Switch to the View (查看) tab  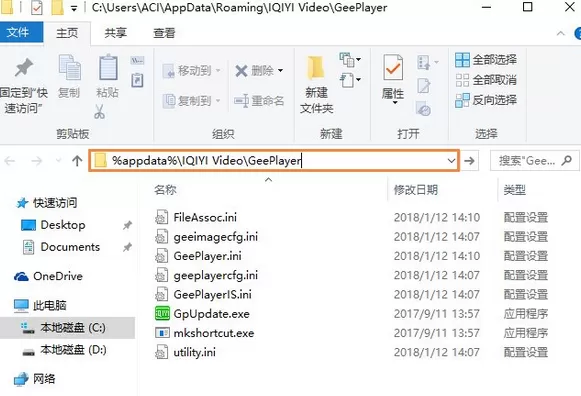point(164,33)
